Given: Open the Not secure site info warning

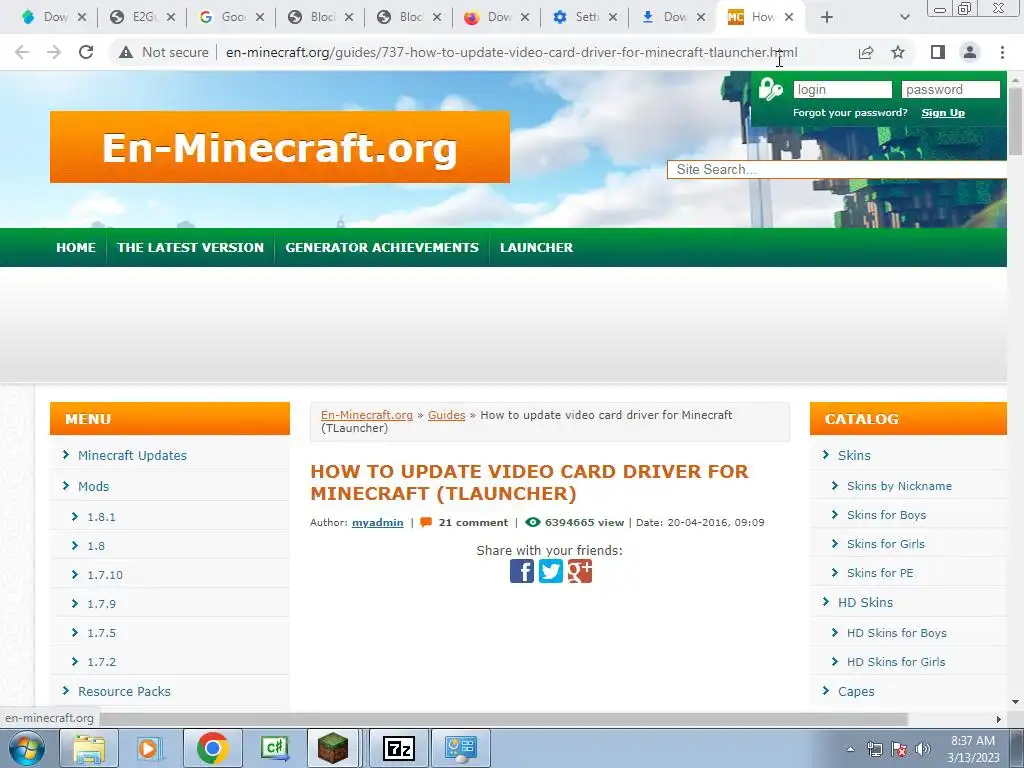Looking at the screenshot, I should (164, 52).
